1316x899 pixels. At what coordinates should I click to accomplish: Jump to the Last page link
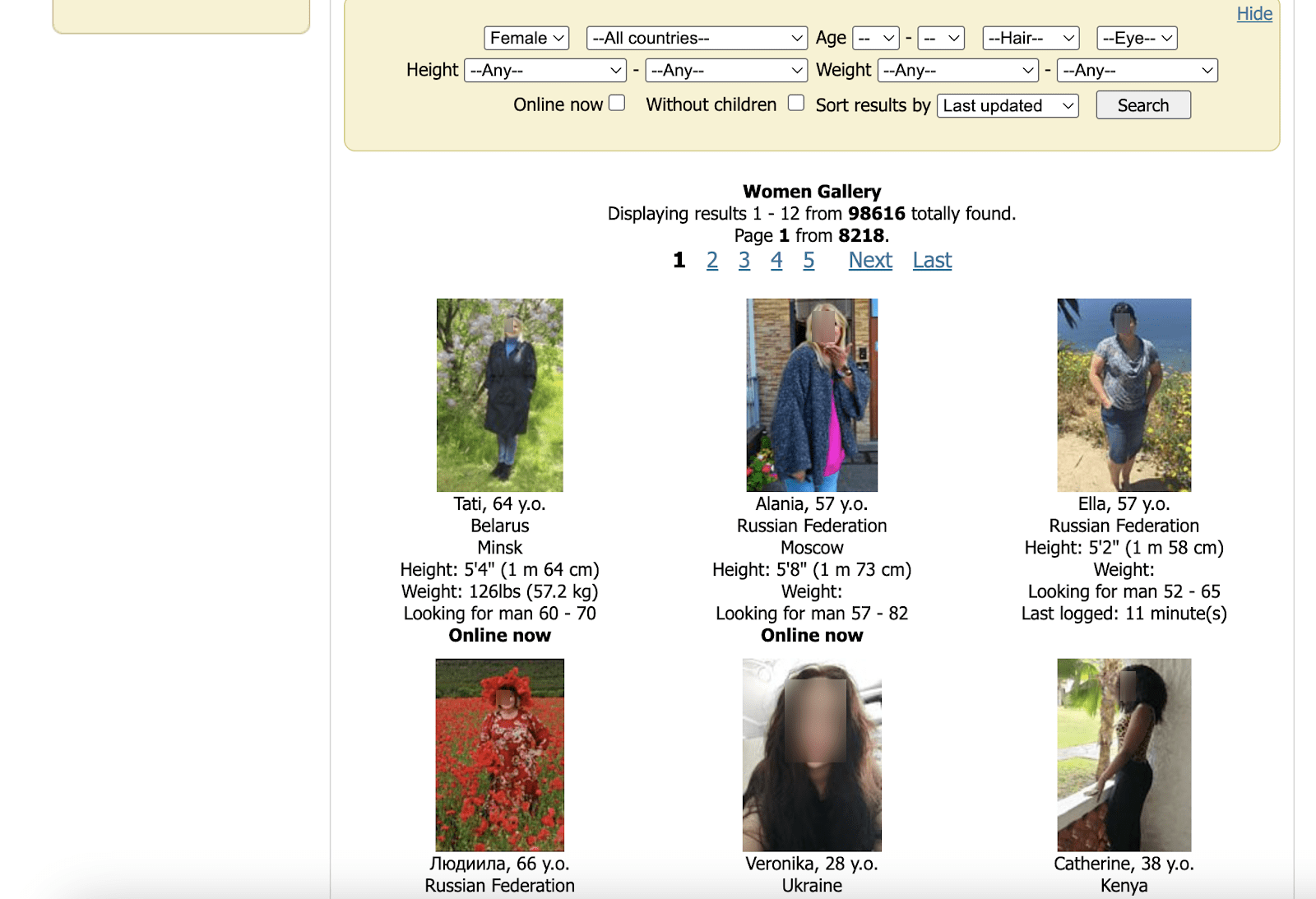point(932,261)
